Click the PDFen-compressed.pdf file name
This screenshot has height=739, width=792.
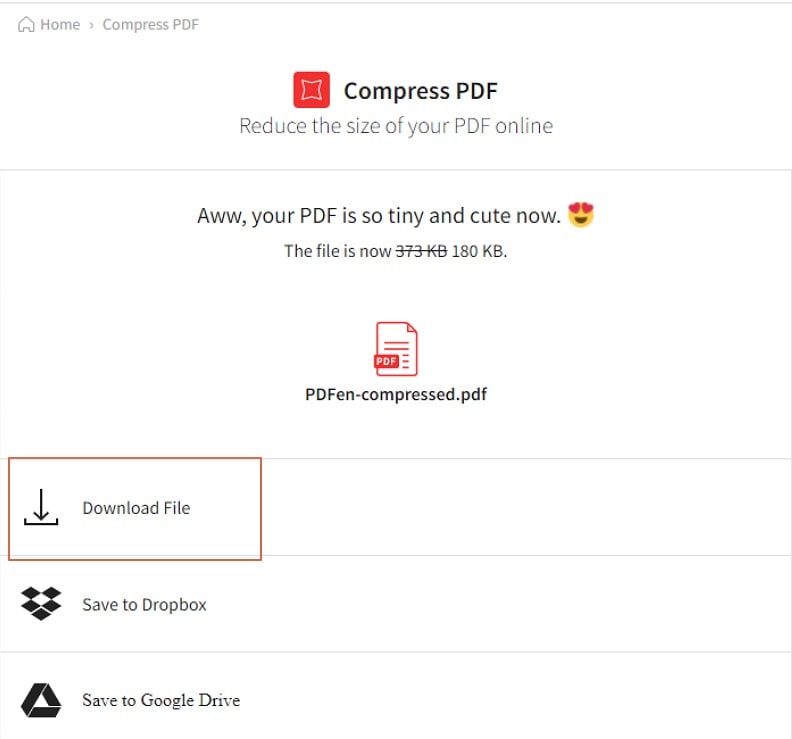396,394
